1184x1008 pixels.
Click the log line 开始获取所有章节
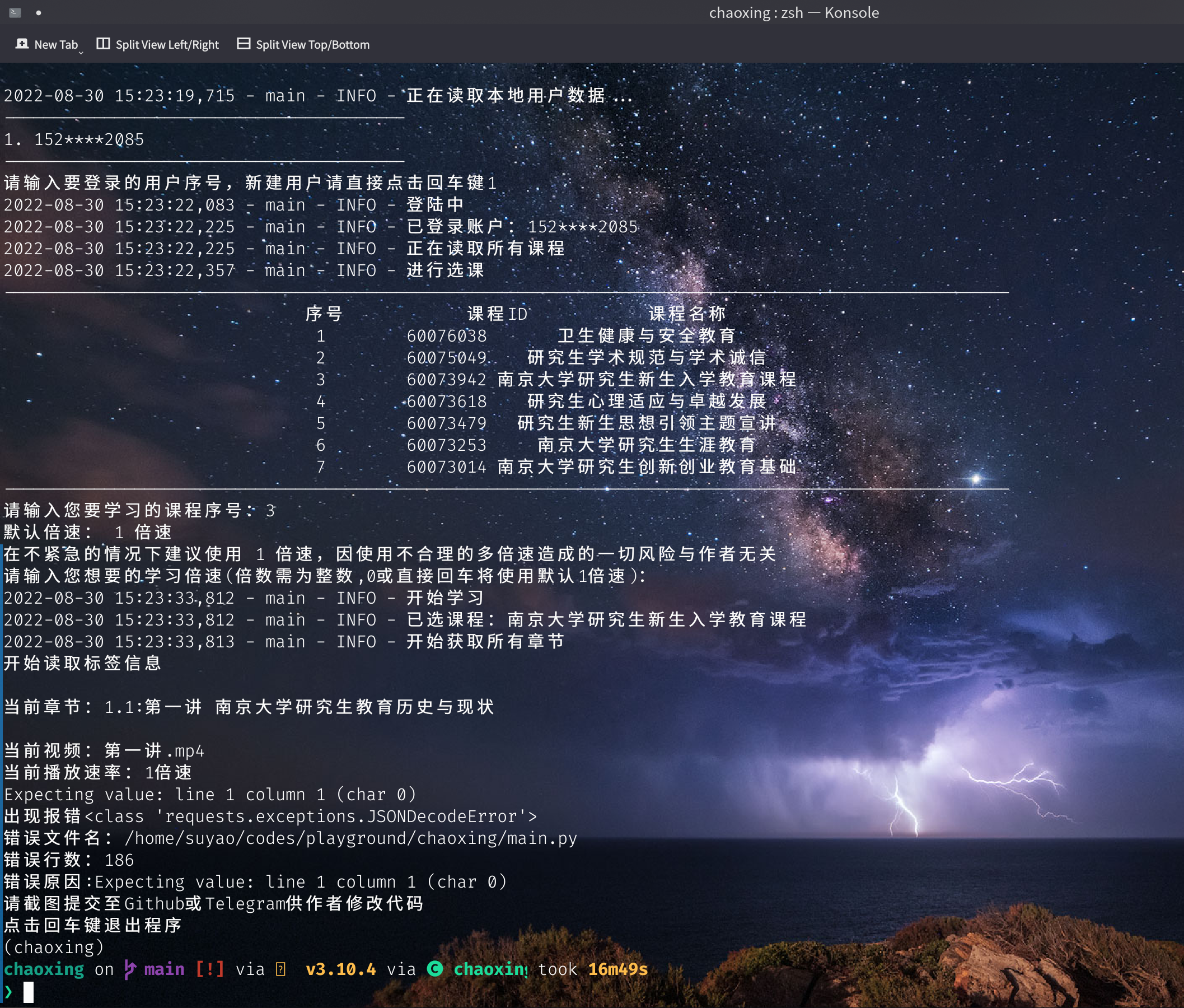[485, 642]
